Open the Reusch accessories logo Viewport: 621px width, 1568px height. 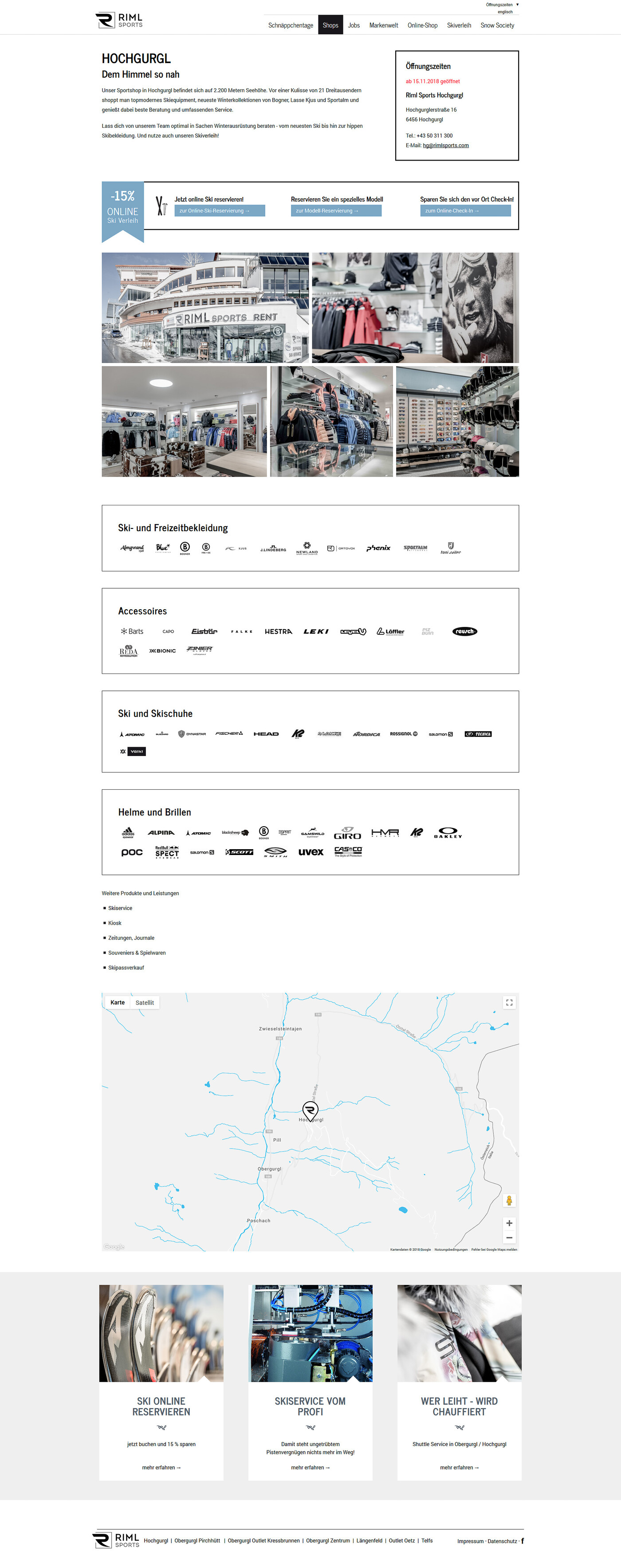tap(464, 631)
